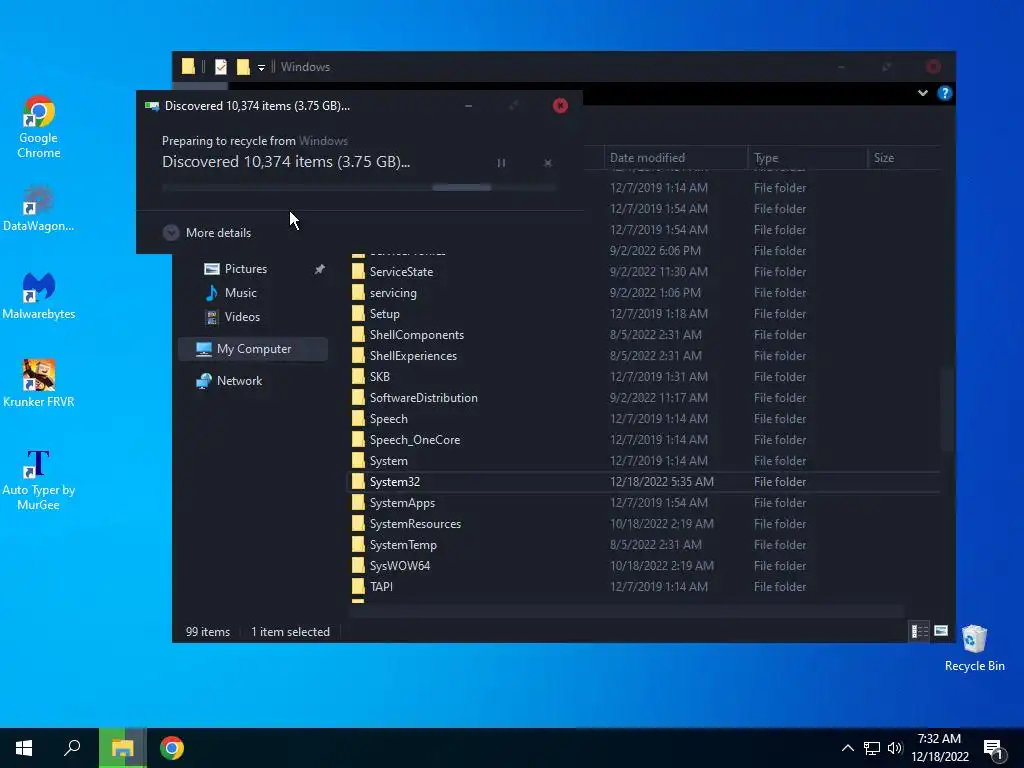Pause the recycle operation
Viewport: 1024px width, 768px height.
[x=501, y=163]
